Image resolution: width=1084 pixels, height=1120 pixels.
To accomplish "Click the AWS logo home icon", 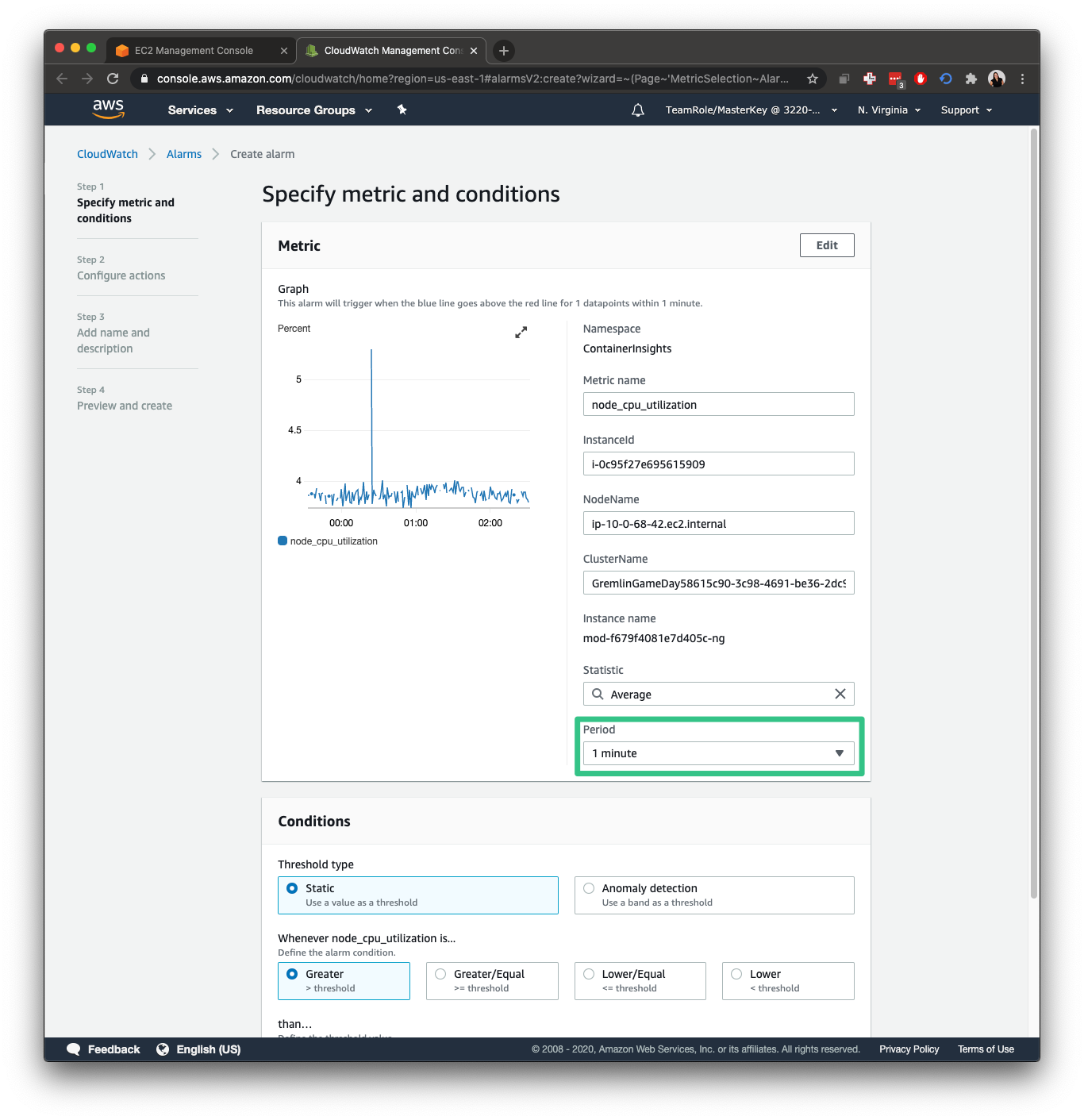I will coord(108,110).
